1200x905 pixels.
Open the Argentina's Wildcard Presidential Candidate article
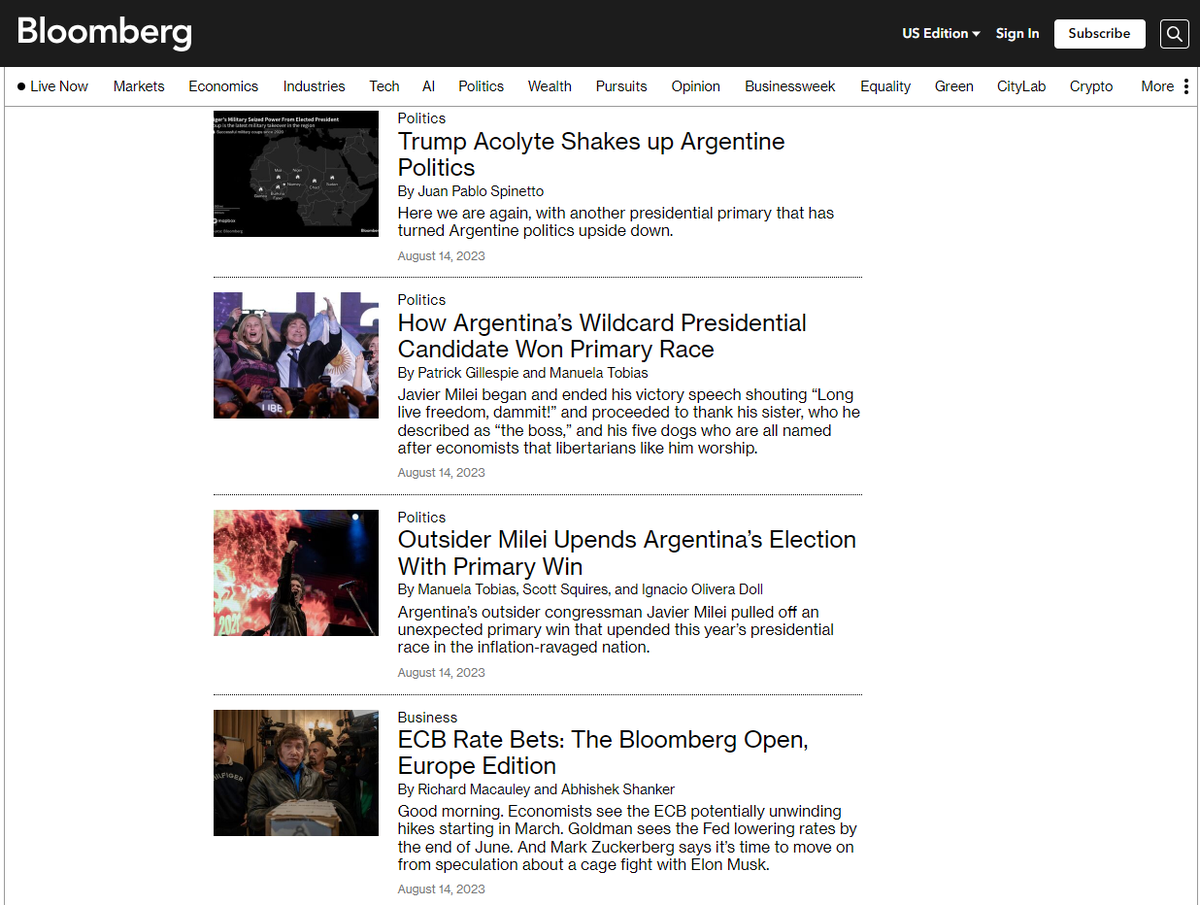tap(602, 336)
